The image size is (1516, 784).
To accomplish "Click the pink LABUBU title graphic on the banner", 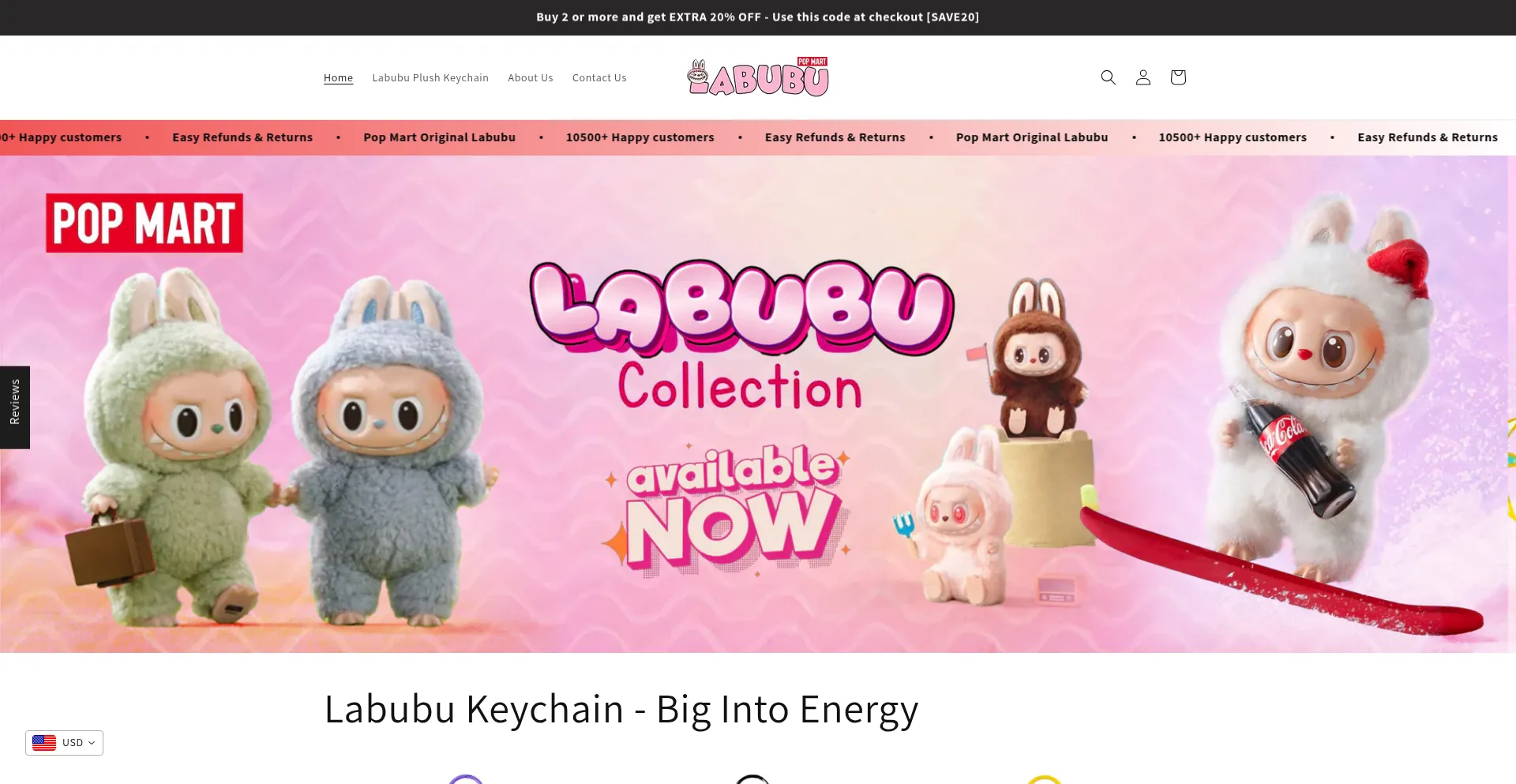I will (741, 306).
